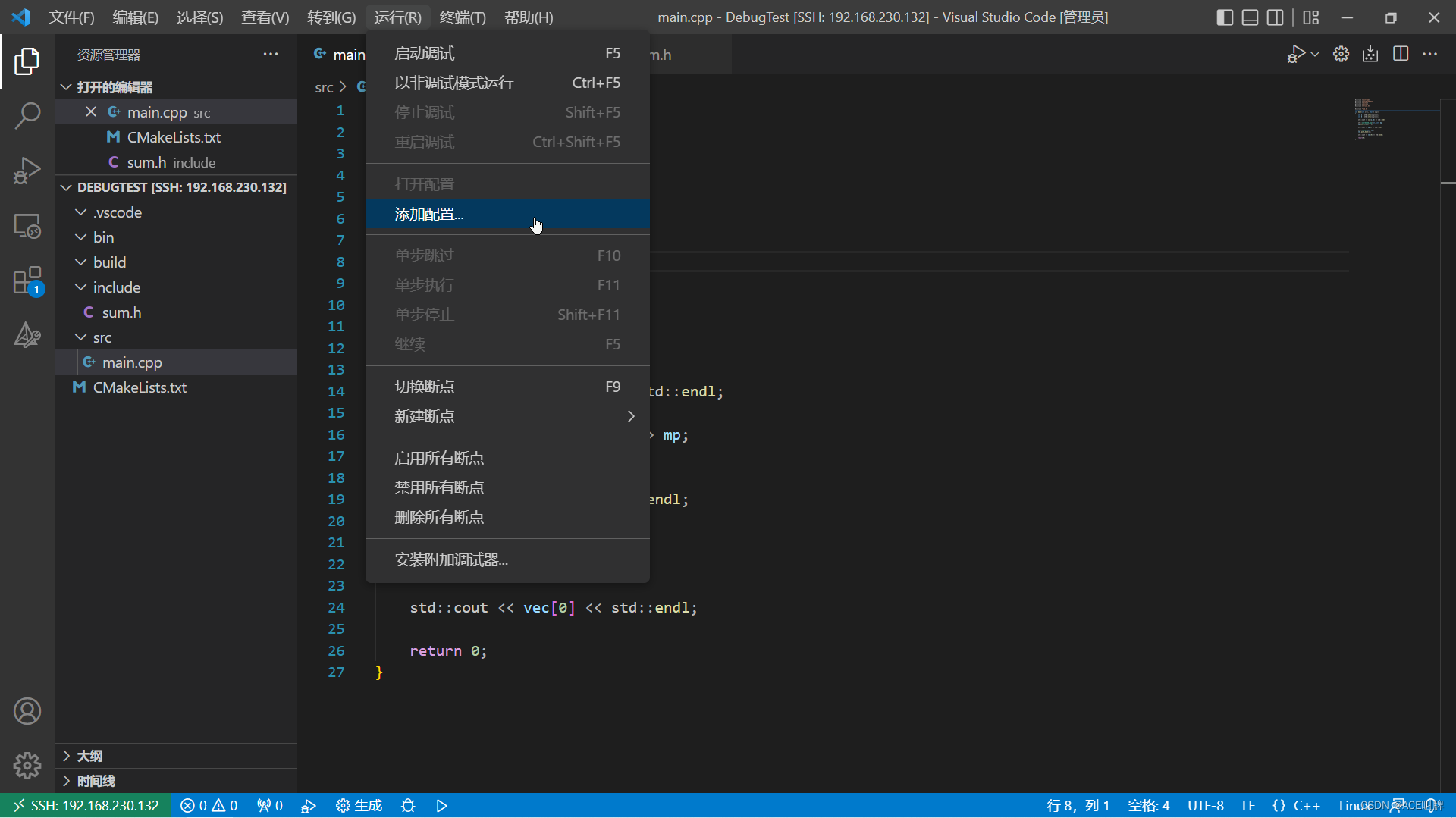Toggle bottom panel layout icon
This screenshot has height=818, width=1456.
click(1250, 17)
